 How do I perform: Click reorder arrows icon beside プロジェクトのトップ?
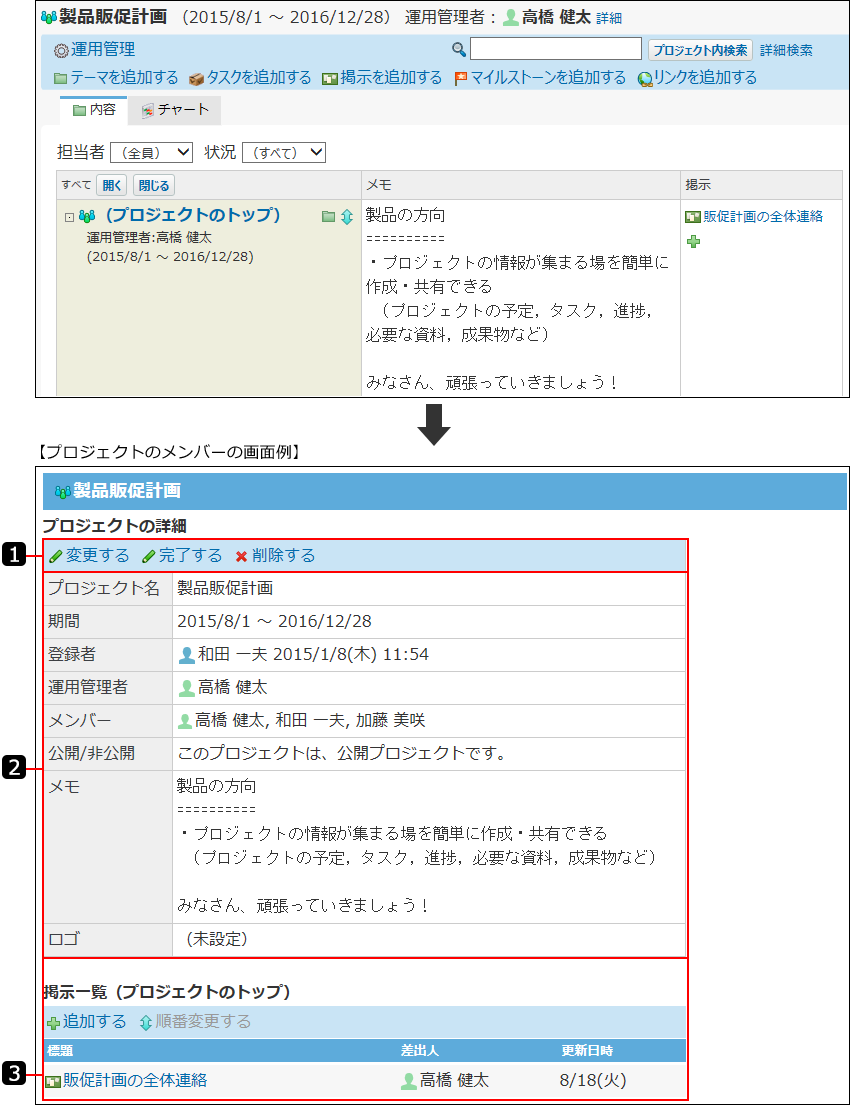(x=346, y=216)
